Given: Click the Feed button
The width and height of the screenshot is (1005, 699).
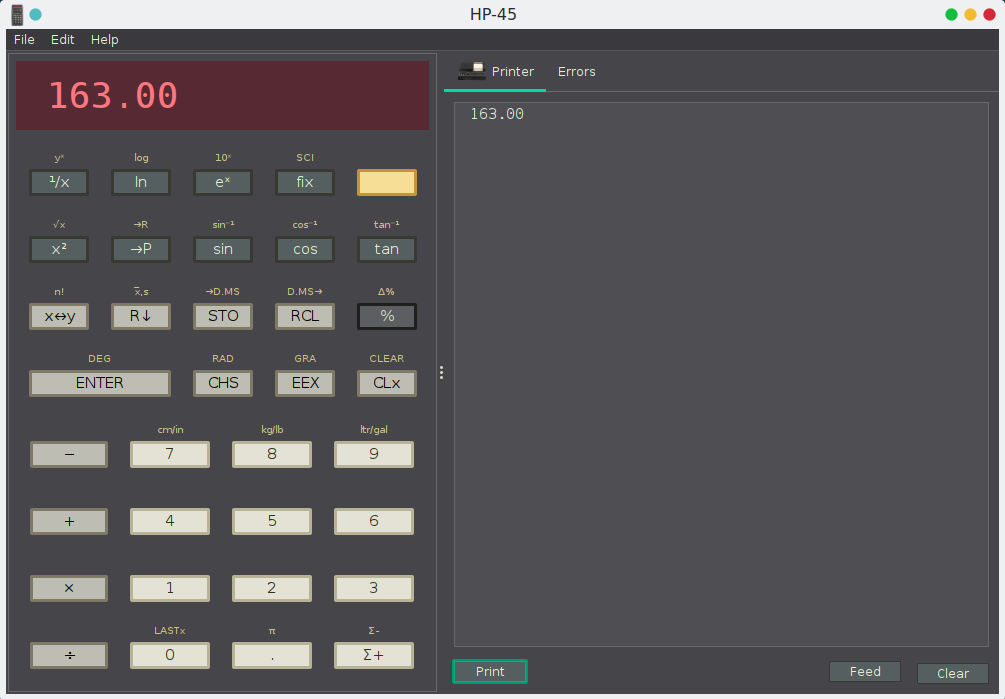Looking at the screenshot, I should [865, 671].
